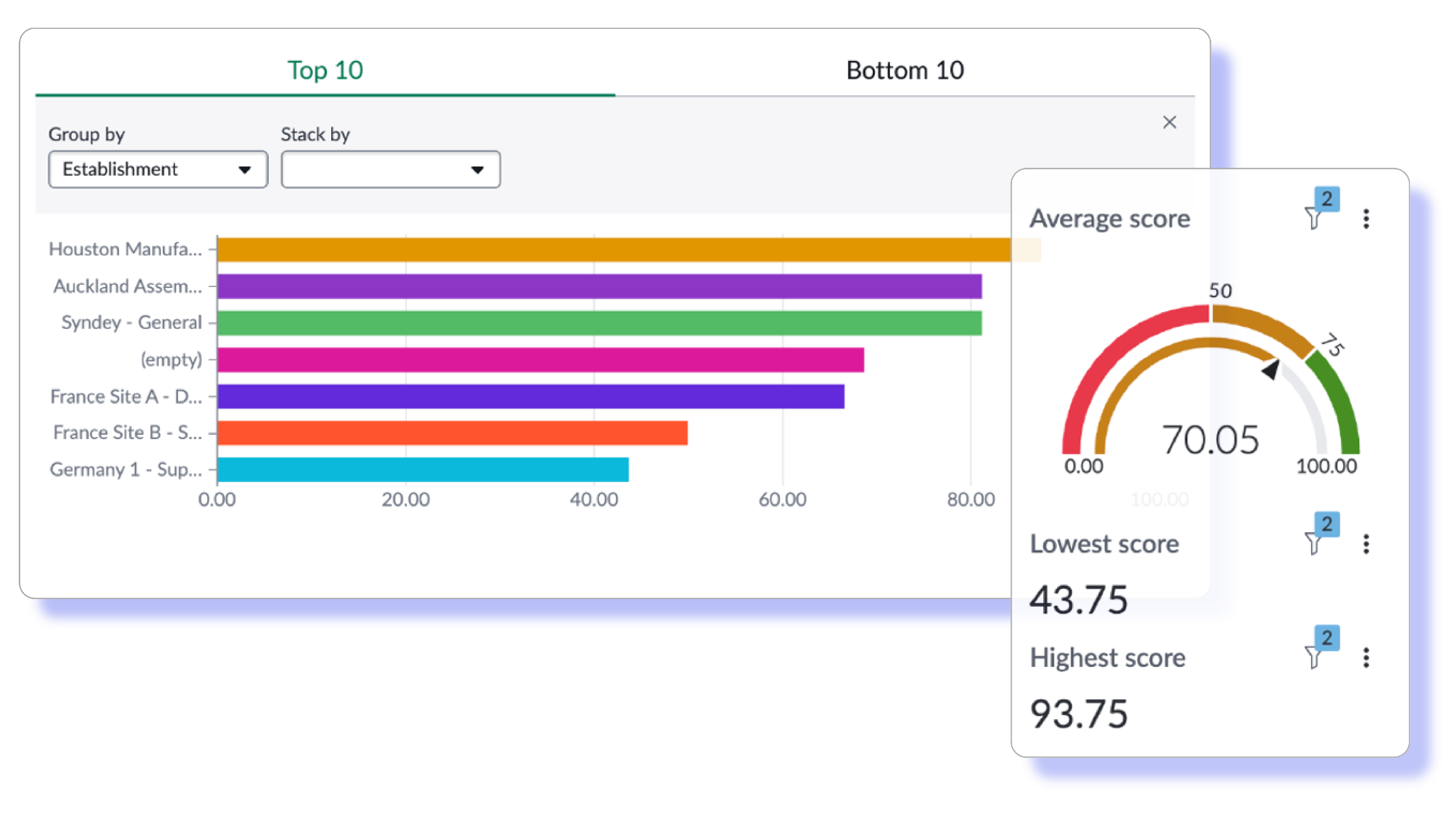Select the green Syndey - General bar
The width and height of the screenshot is (1456, 816).
599,323
